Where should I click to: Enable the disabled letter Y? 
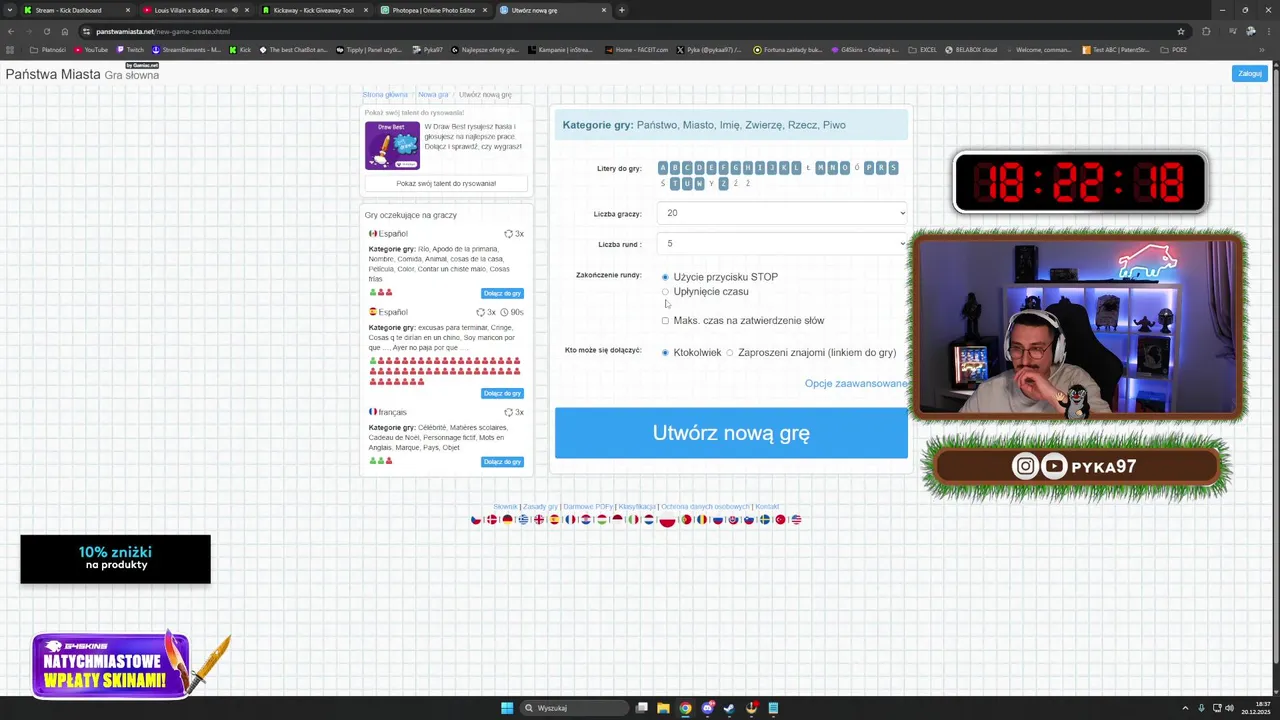coord(711,184)
